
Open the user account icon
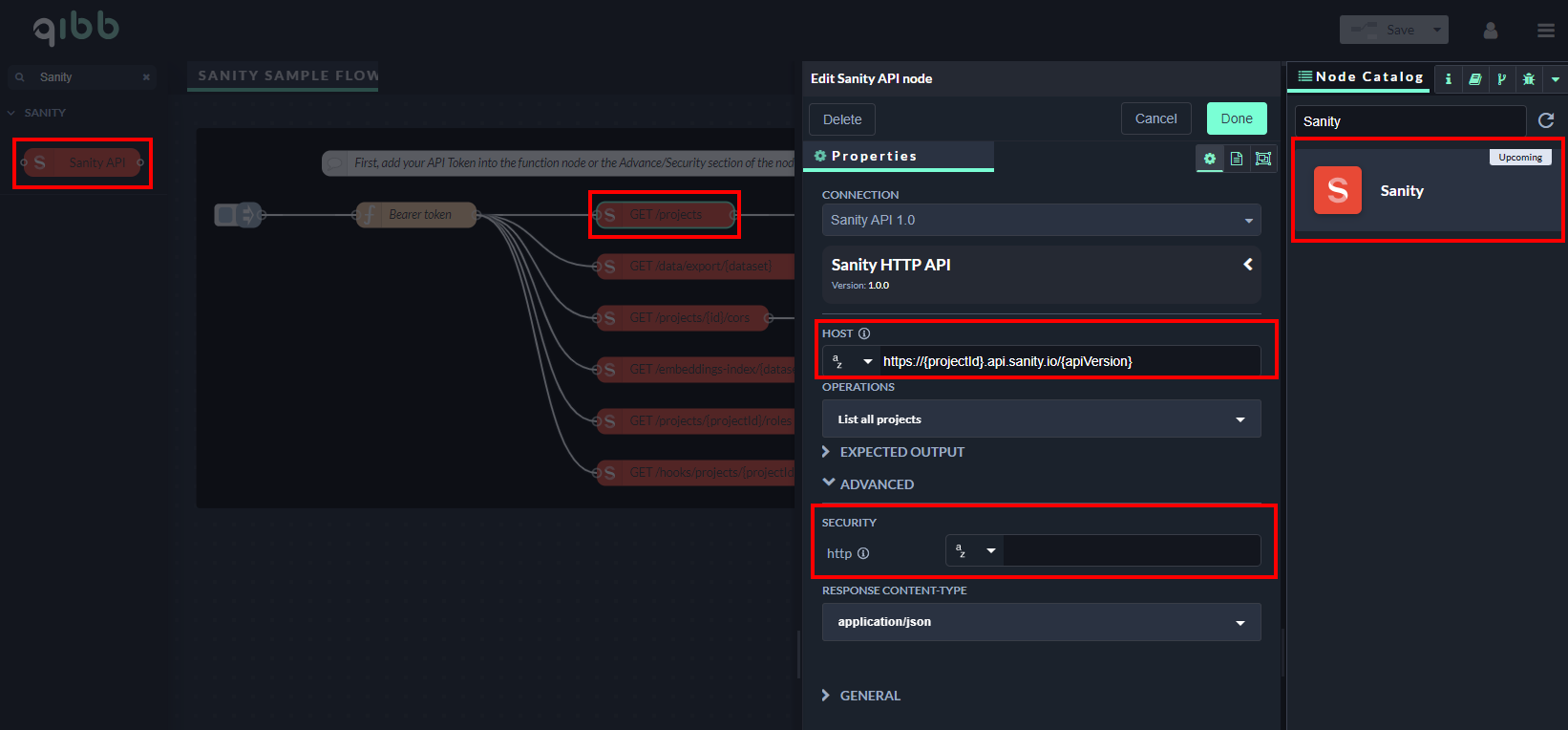[x=1490, y=31]
